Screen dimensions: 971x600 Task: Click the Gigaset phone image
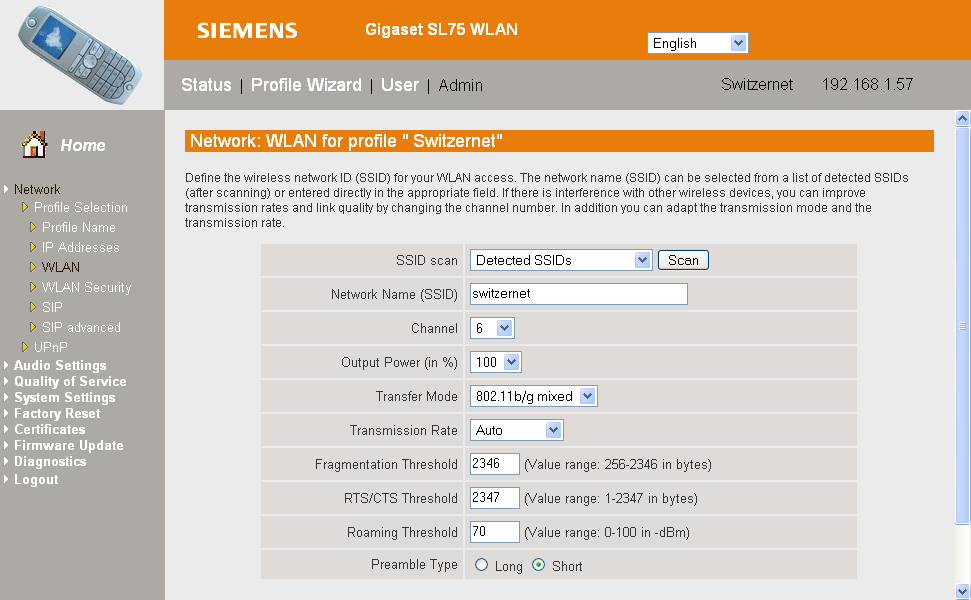[79, 54]
